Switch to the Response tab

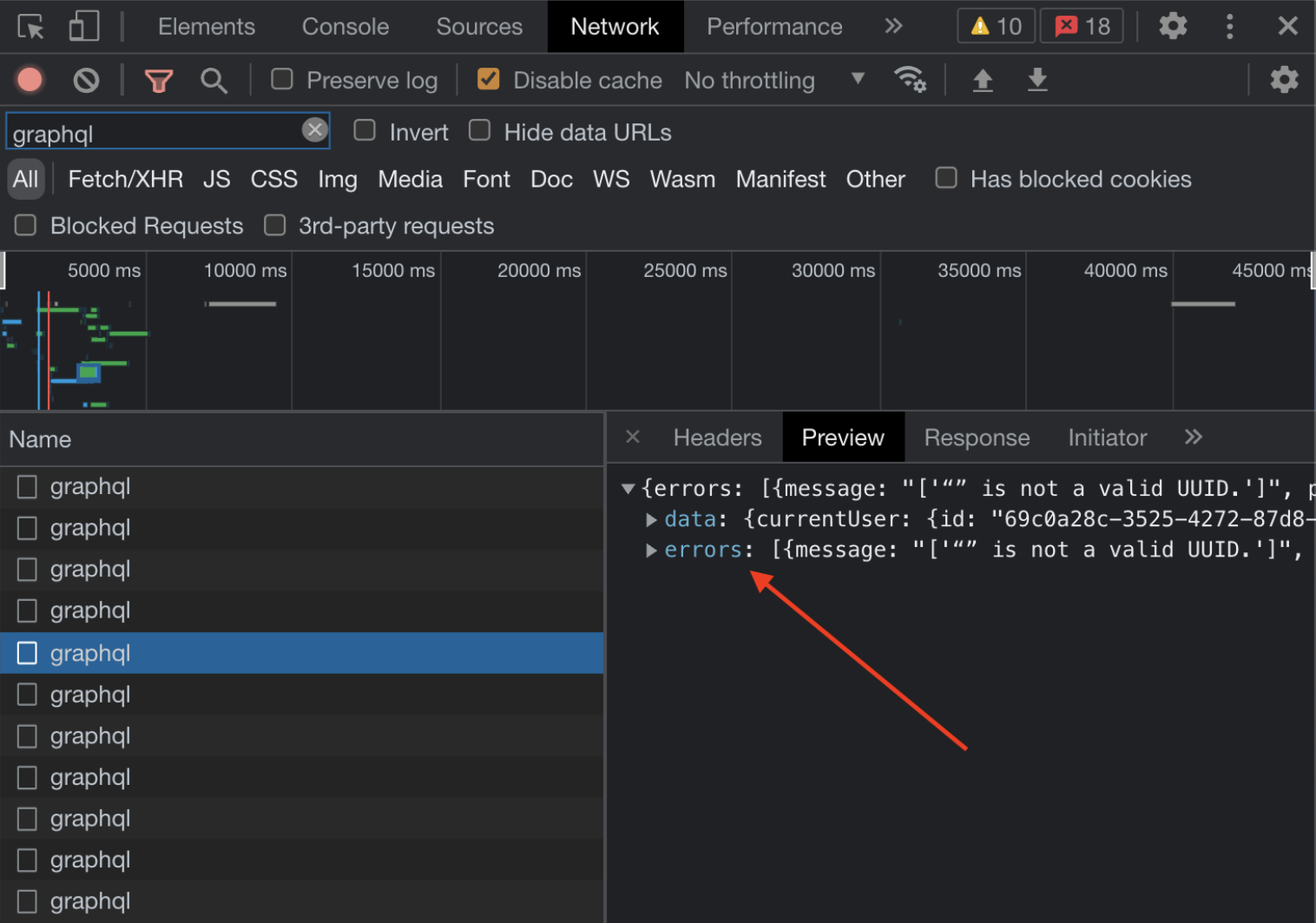[x=976, y=437]
